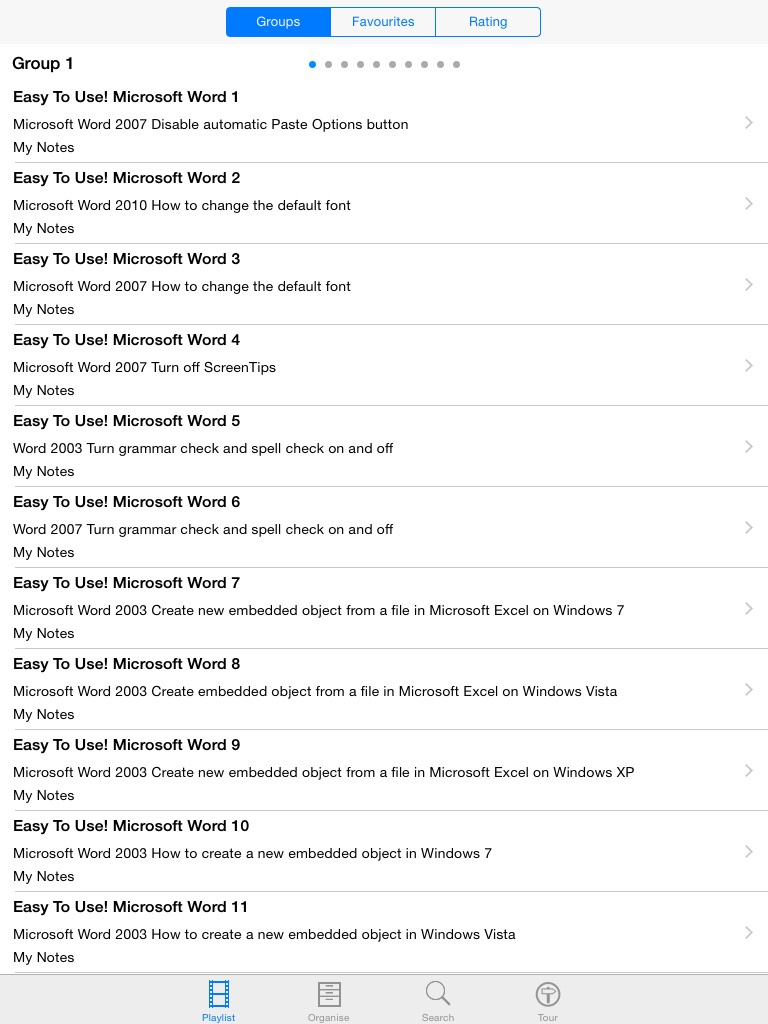Open Easy To Use! Microsoft Word 2
This screenshot has width=768, height=1024.
tap(127, 178)
